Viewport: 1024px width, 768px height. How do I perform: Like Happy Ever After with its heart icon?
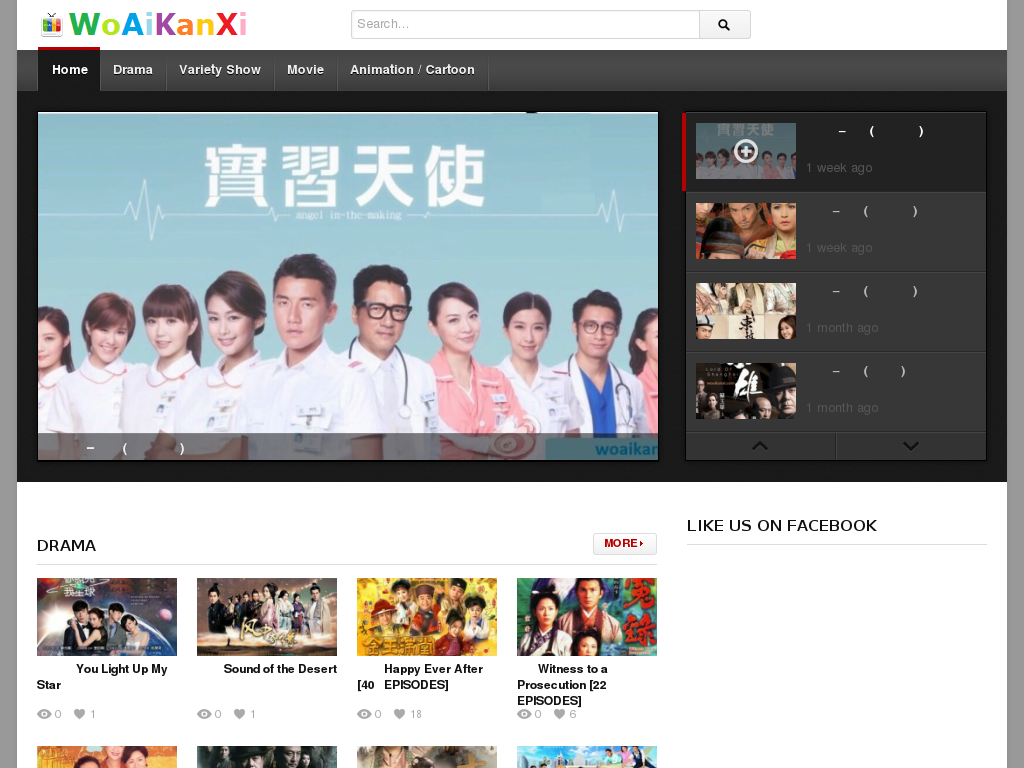tap(399, 714)
